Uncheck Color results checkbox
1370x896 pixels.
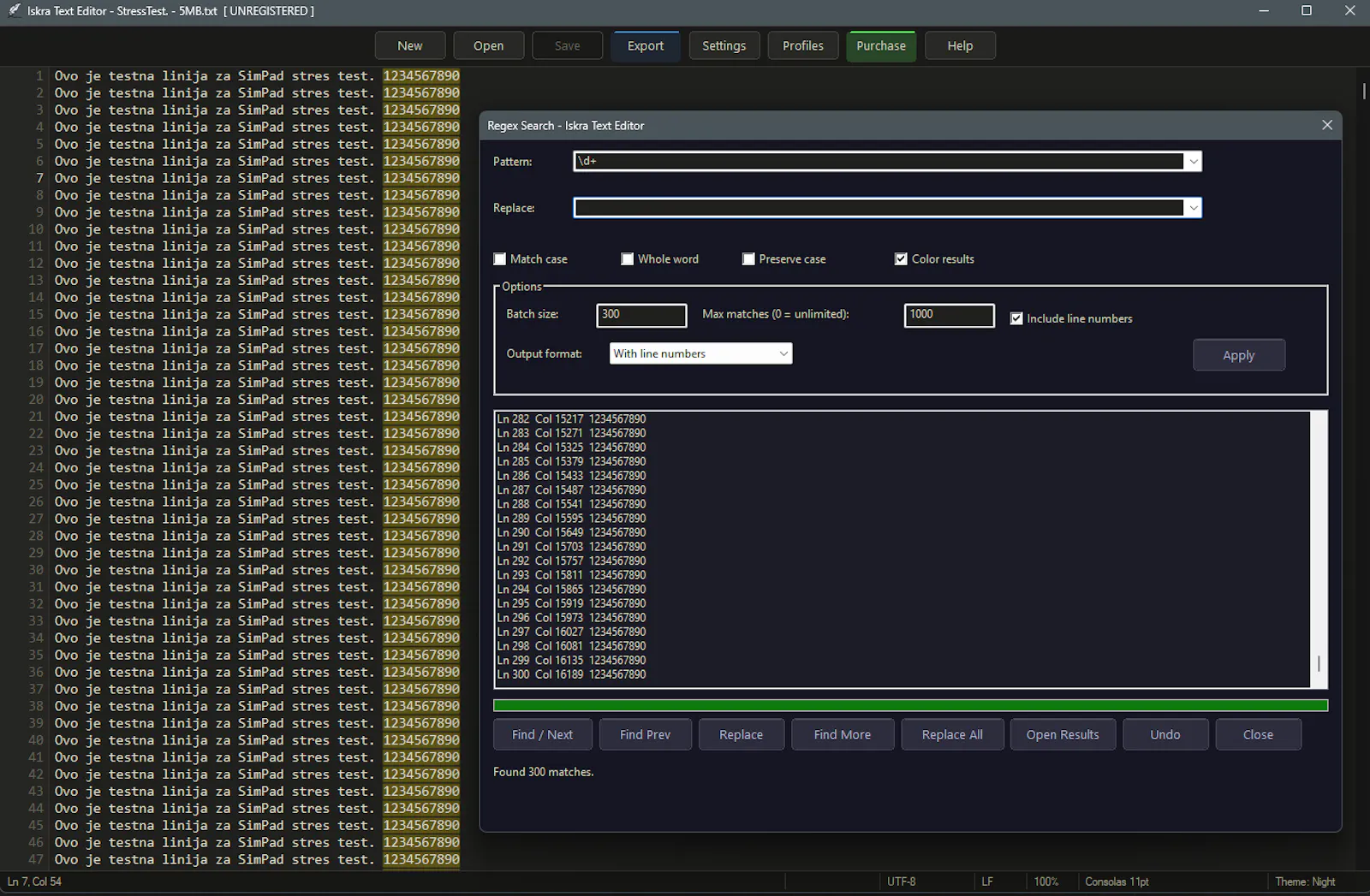pyautogui.click(x=901, y=259)
